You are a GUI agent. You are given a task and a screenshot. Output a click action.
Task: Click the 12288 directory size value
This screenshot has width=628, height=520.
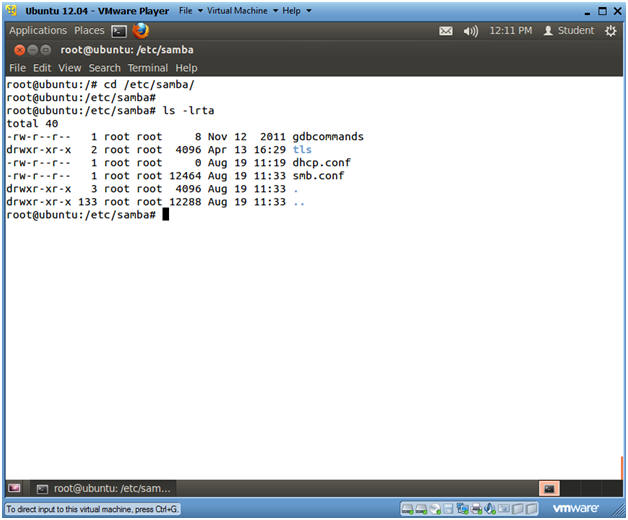click(185, 202)
